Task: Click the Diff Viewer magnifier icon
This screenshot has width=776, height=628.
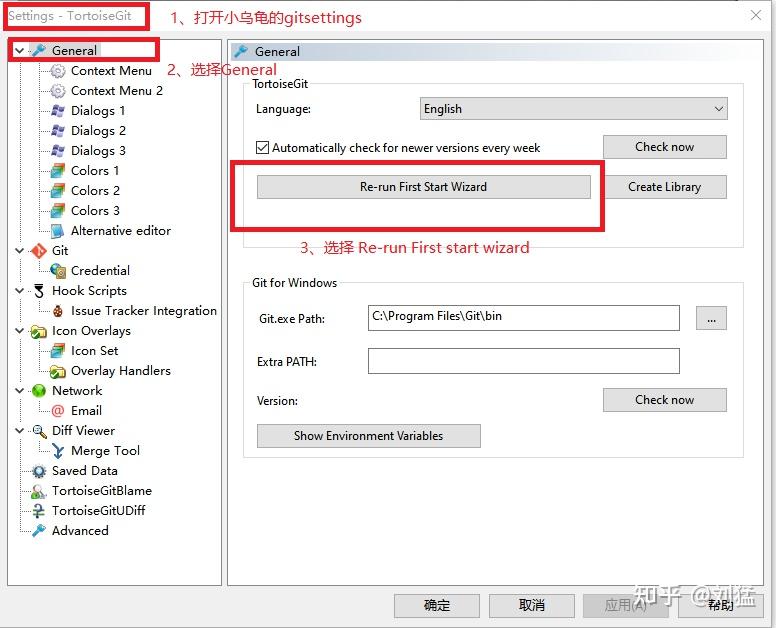Action: (x=39, y=431)
